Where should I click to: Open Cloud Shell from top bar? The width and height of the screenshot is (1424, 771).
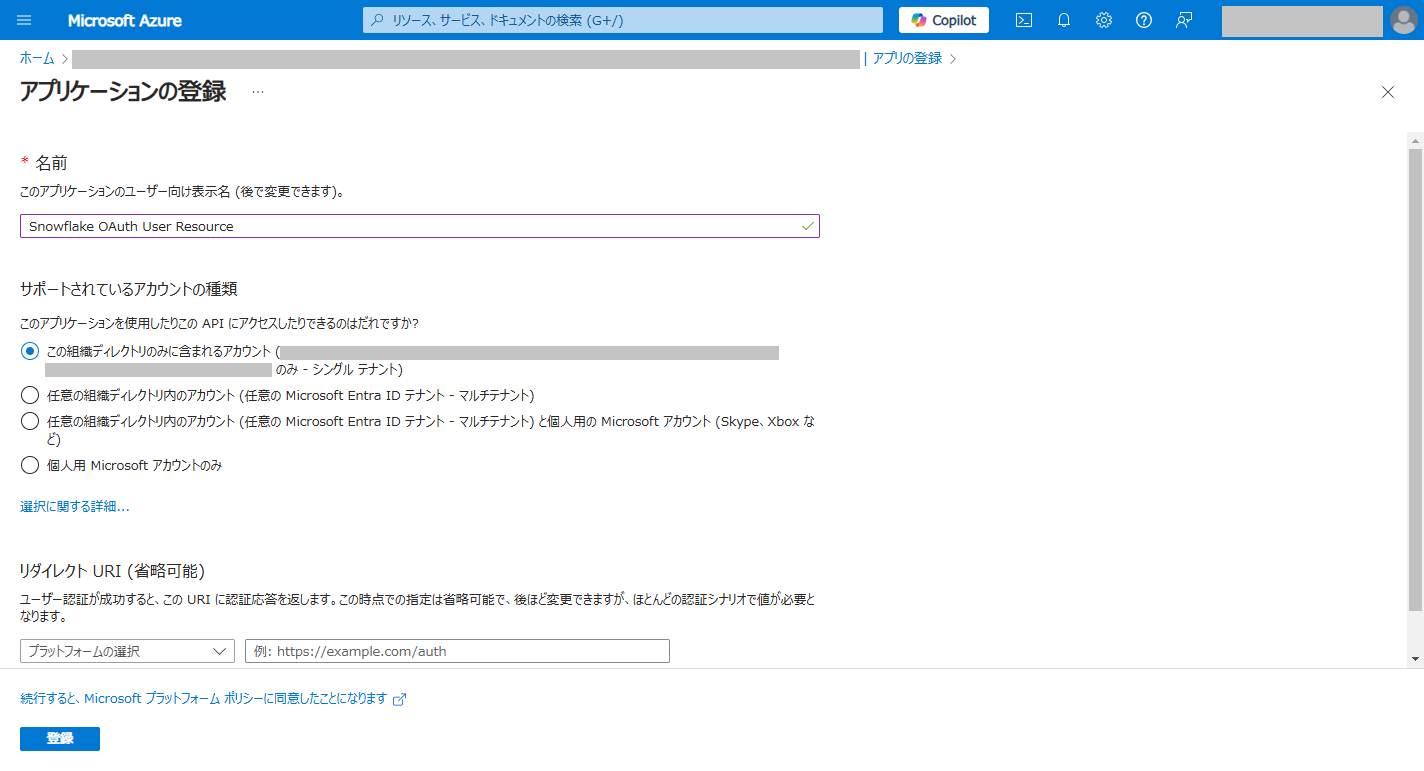pyautogui.click(x=1024, y=20)
